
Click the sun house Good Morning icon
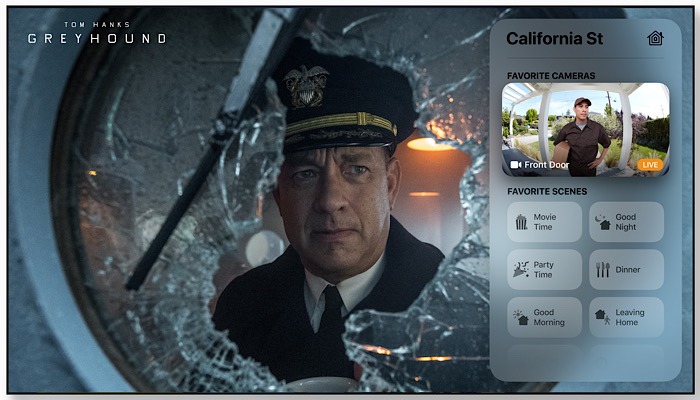click(521, 317)
